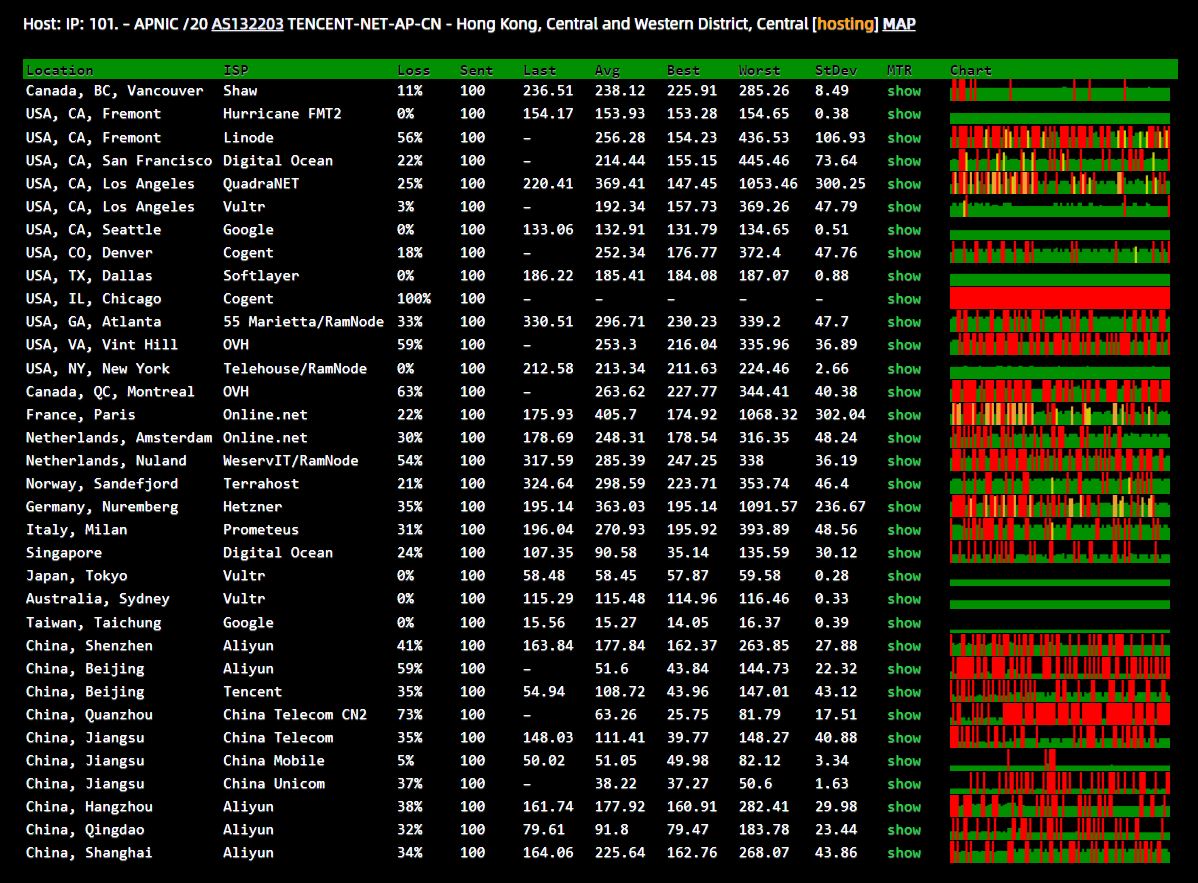The image size is (1198, 883).
Task: Show MTR for San Francisco Digital Ocean
Action: tap(904, 160)
